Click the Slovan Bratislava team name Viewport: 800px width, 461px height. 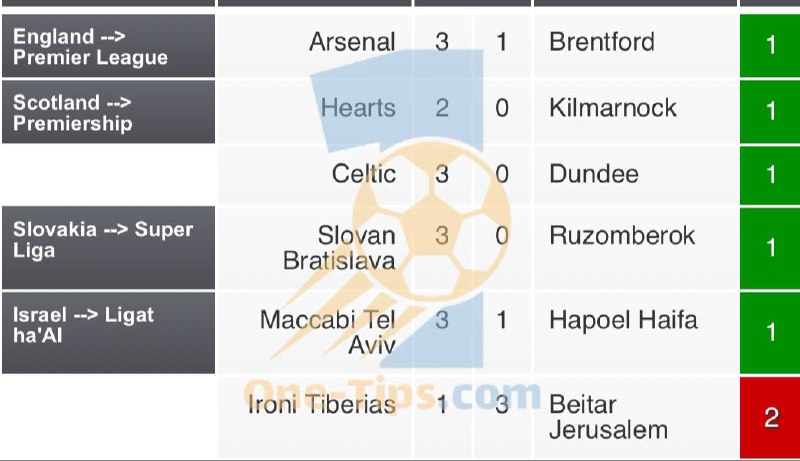(340, 248)
